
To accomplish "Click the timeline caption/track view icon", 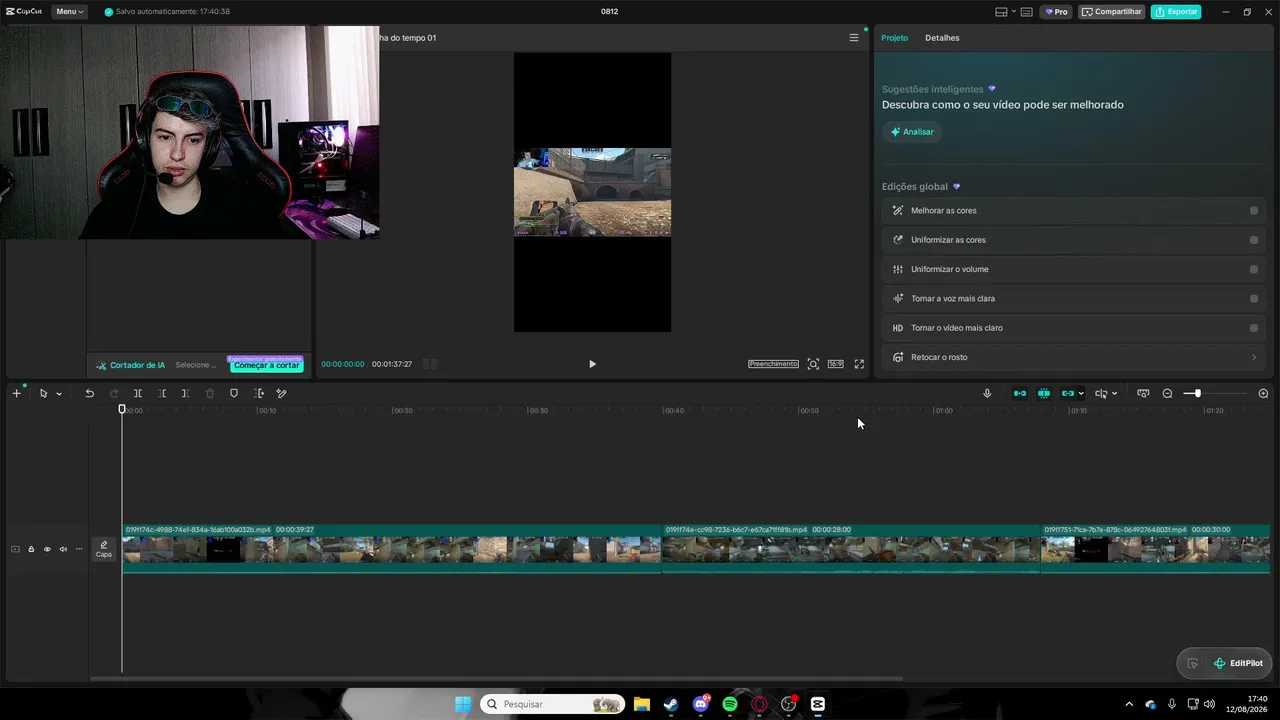I will (1143, 393).
